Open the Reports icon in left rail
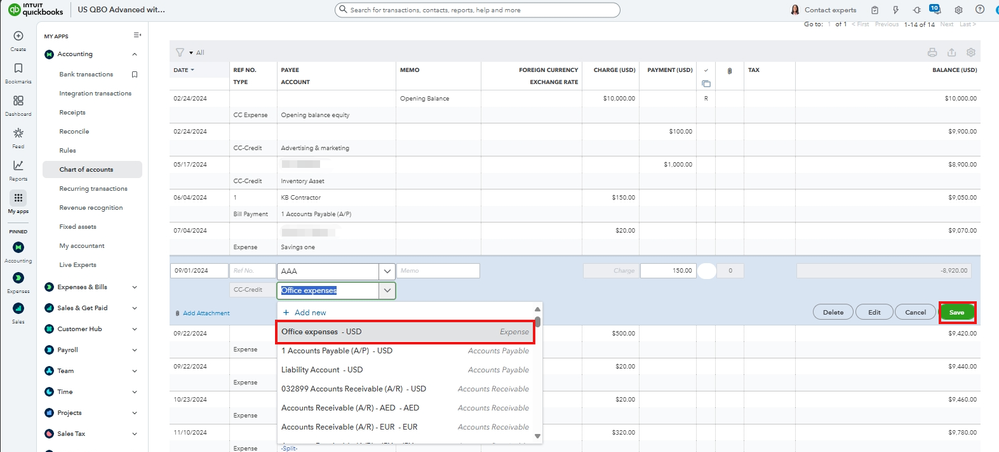 18,165
